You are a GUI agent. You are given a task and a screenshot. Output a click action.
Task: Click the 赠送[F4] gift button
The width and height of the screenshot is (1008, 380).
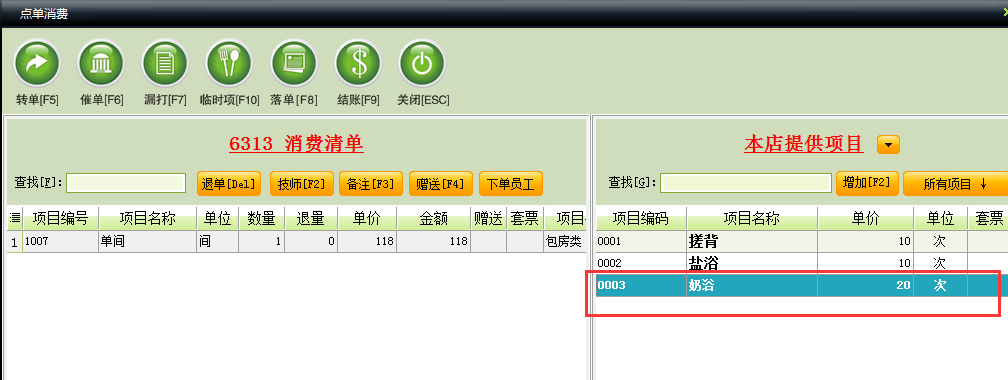point(440,184)
